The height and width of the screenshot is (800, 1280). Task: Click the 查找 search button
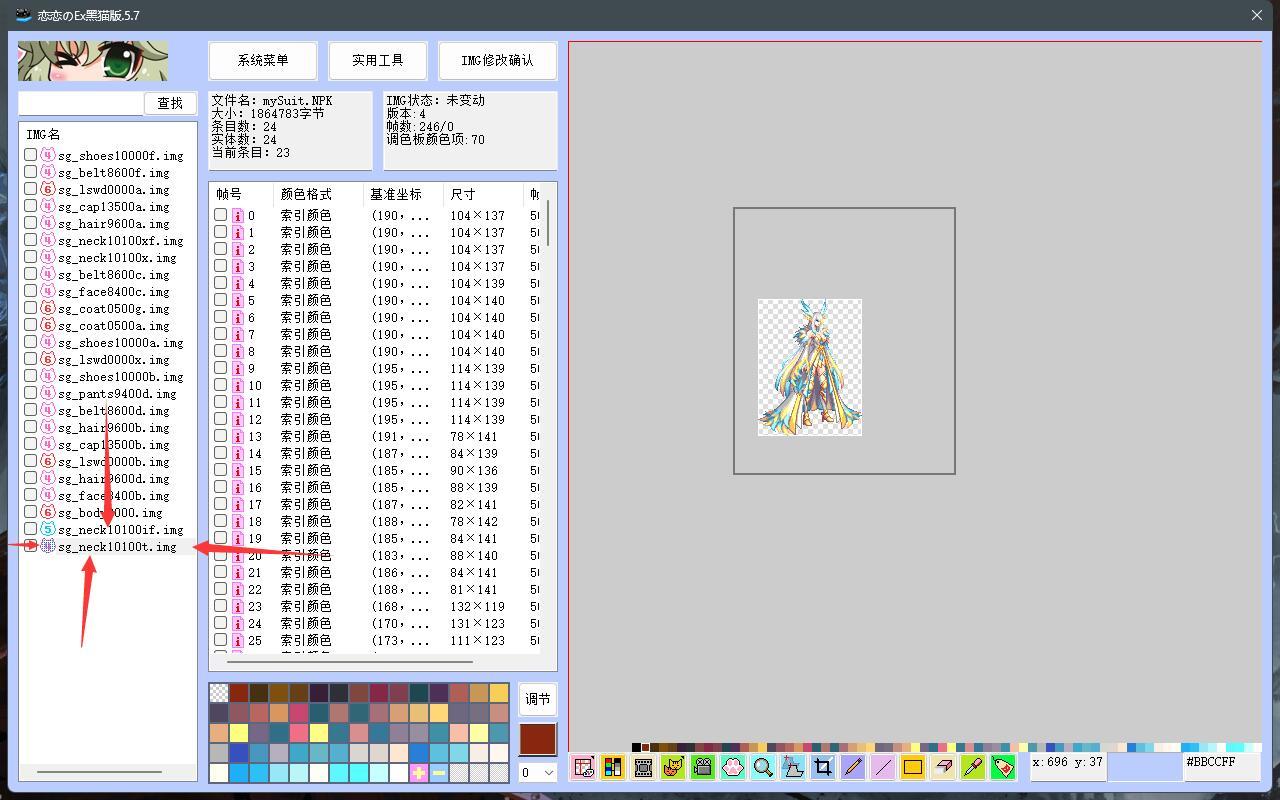point(170,103)
